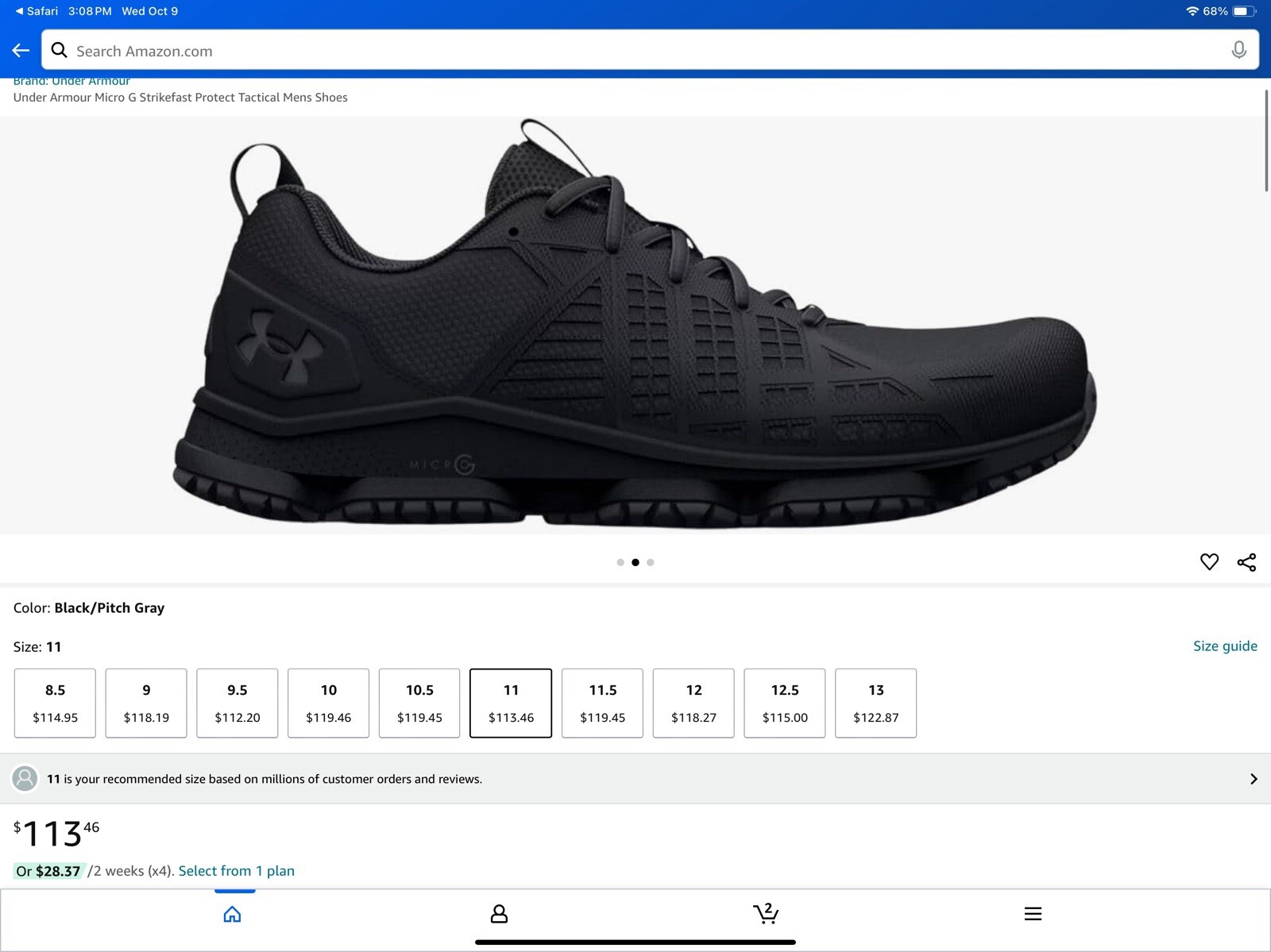The height and width of the screenshot is (952, 1271).
Task: Tap the back arrow icon
Action: point(21,51)
